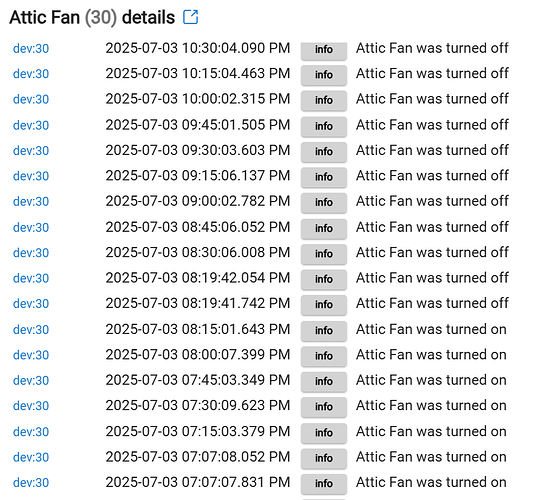Select info badge at 07:30:09.623 PM
This screenshot has width=541, height=500.
tap(324, 407)
